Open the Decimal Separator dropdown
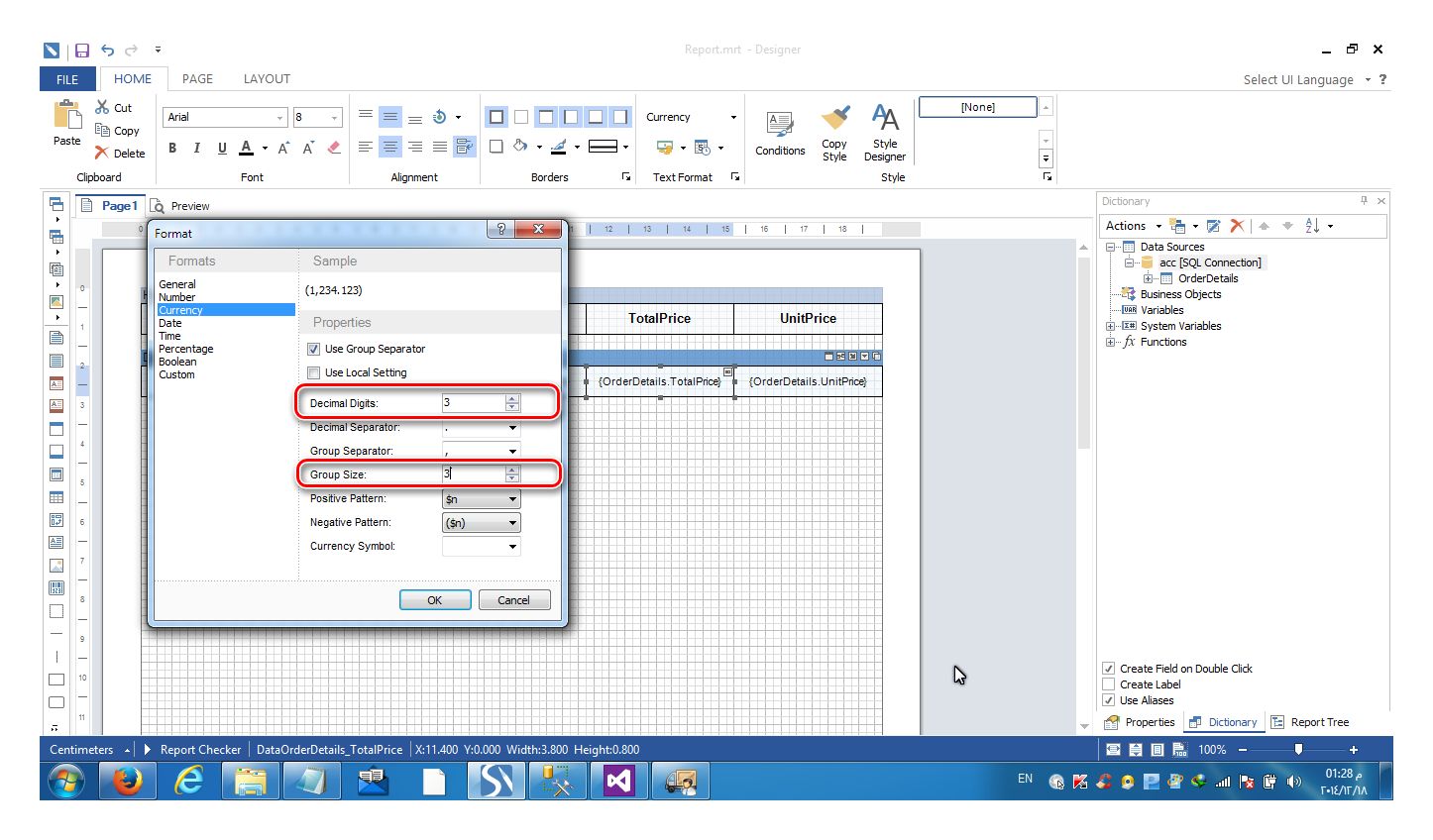Screen dimensions: 1433x840 (512, 428)
